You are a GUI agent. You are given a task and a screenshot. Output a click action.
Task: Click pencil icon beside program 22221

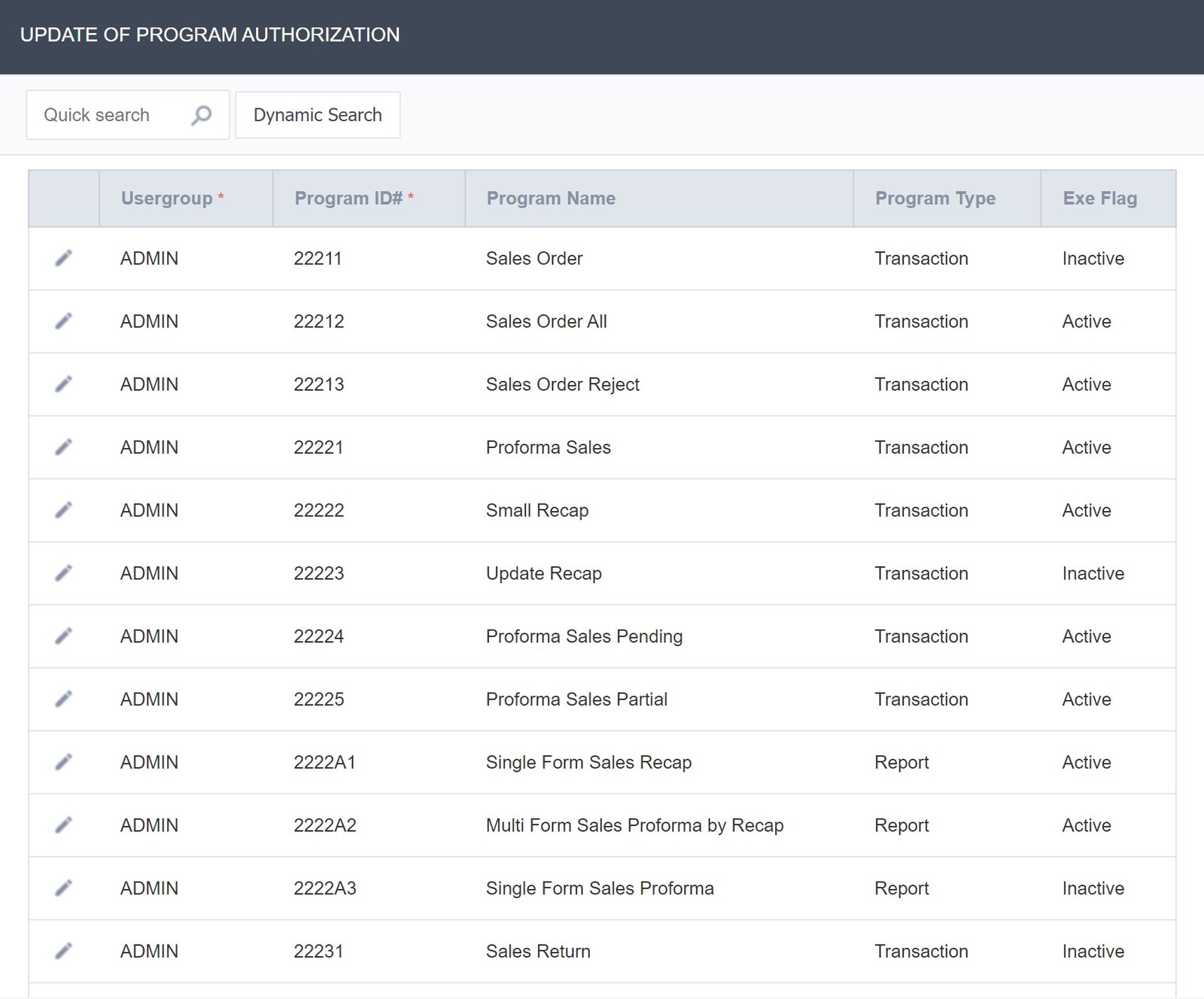pyautogui.click(x=64, y=447)
